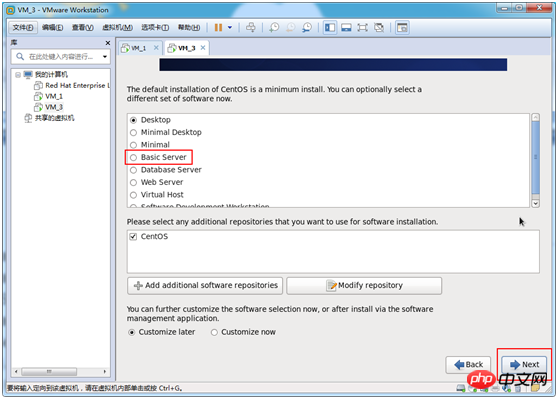Select the My Computer (我的计算机) tree node
This screenshot has width=558, height=399.
[51, 74]
